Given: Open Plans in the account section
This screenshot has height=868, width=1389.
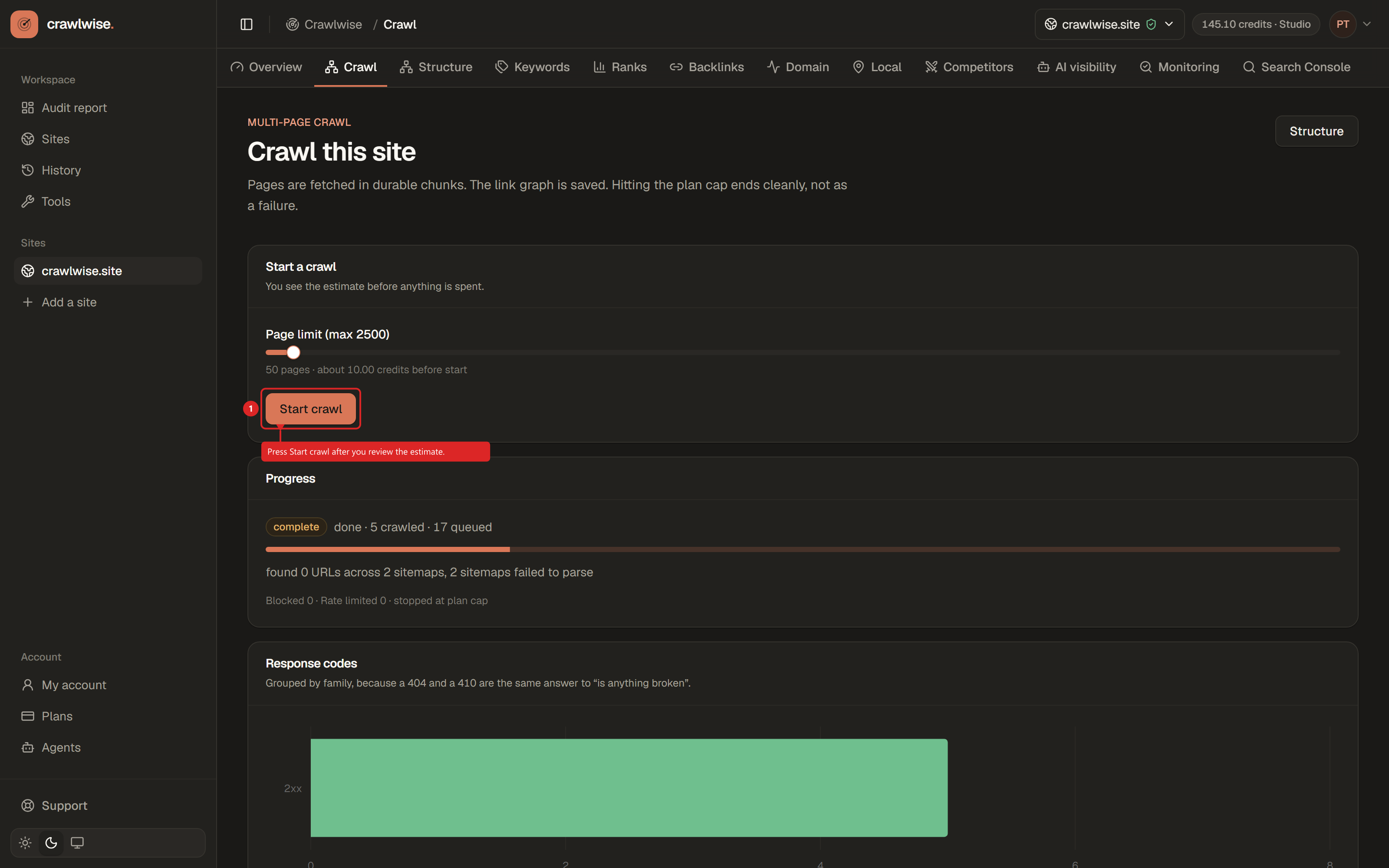Looking at the screenshot, I should click(108, 716).
